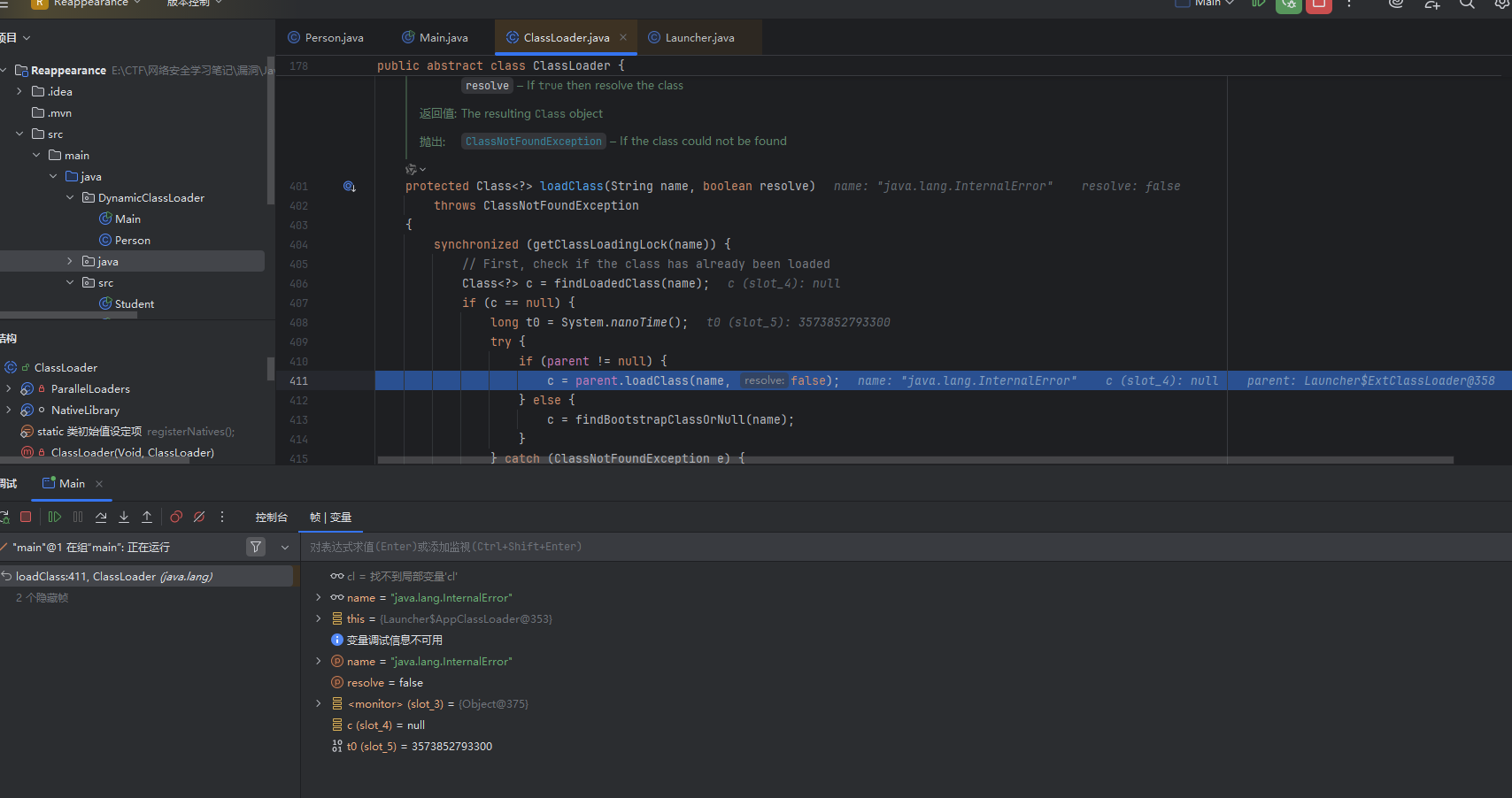Expand the 'this' variable node
The width and height of the screenshot is (1512, 798).
[x=319, y=618]
